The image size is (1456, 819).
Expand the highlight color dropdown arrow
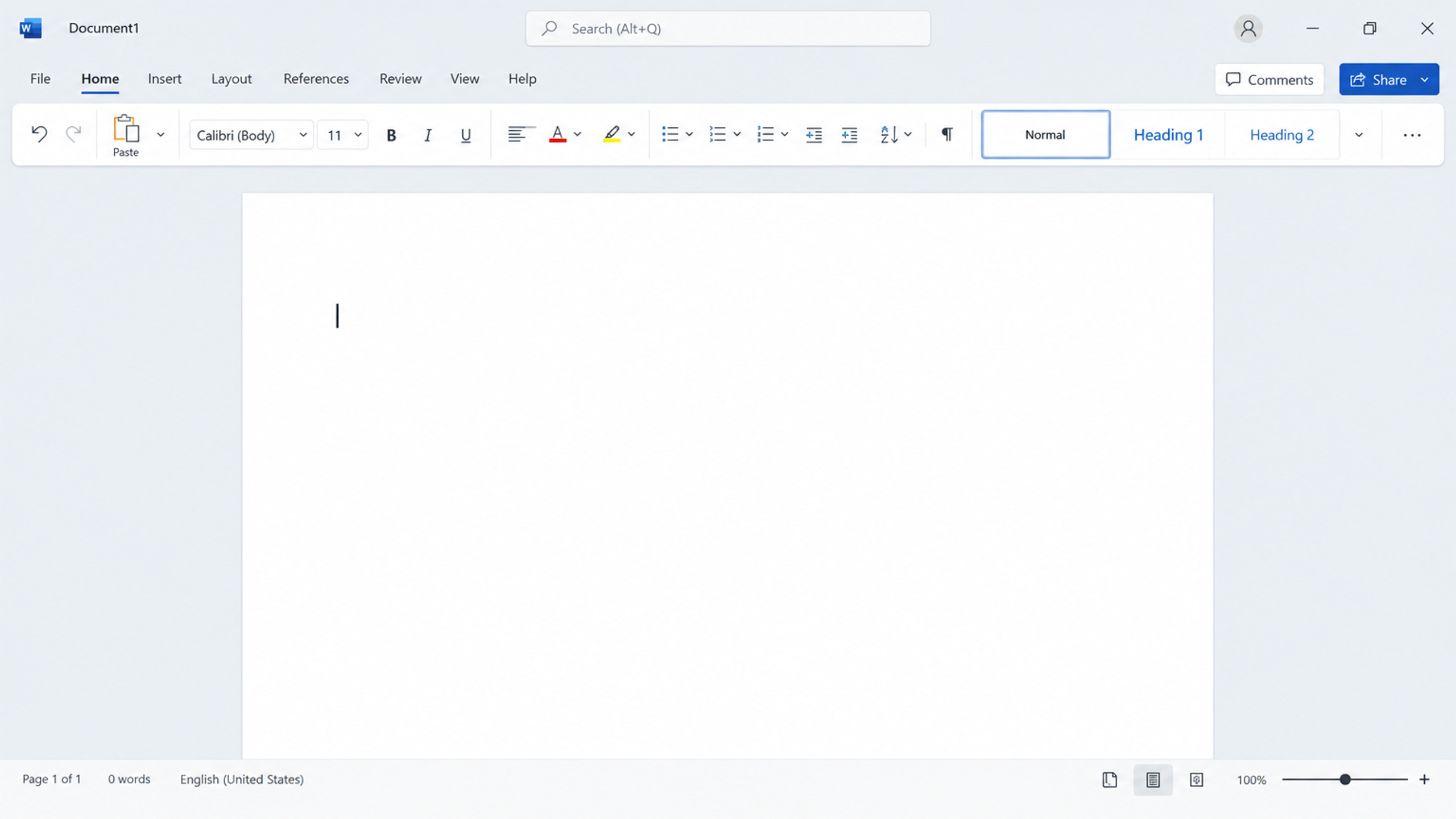pyautogui.click(x=631, y=134)
